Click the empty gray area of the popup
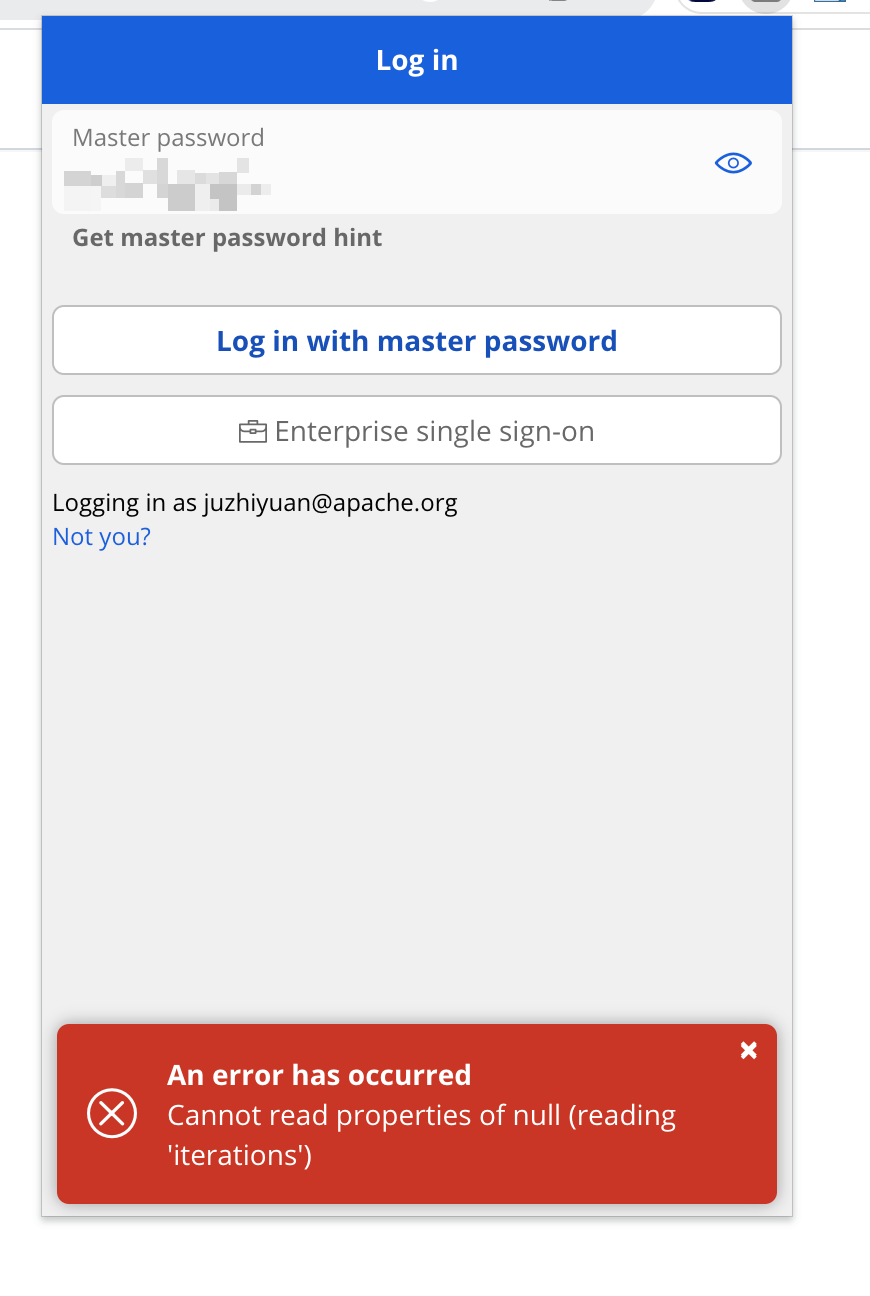 tap(417, 780)
